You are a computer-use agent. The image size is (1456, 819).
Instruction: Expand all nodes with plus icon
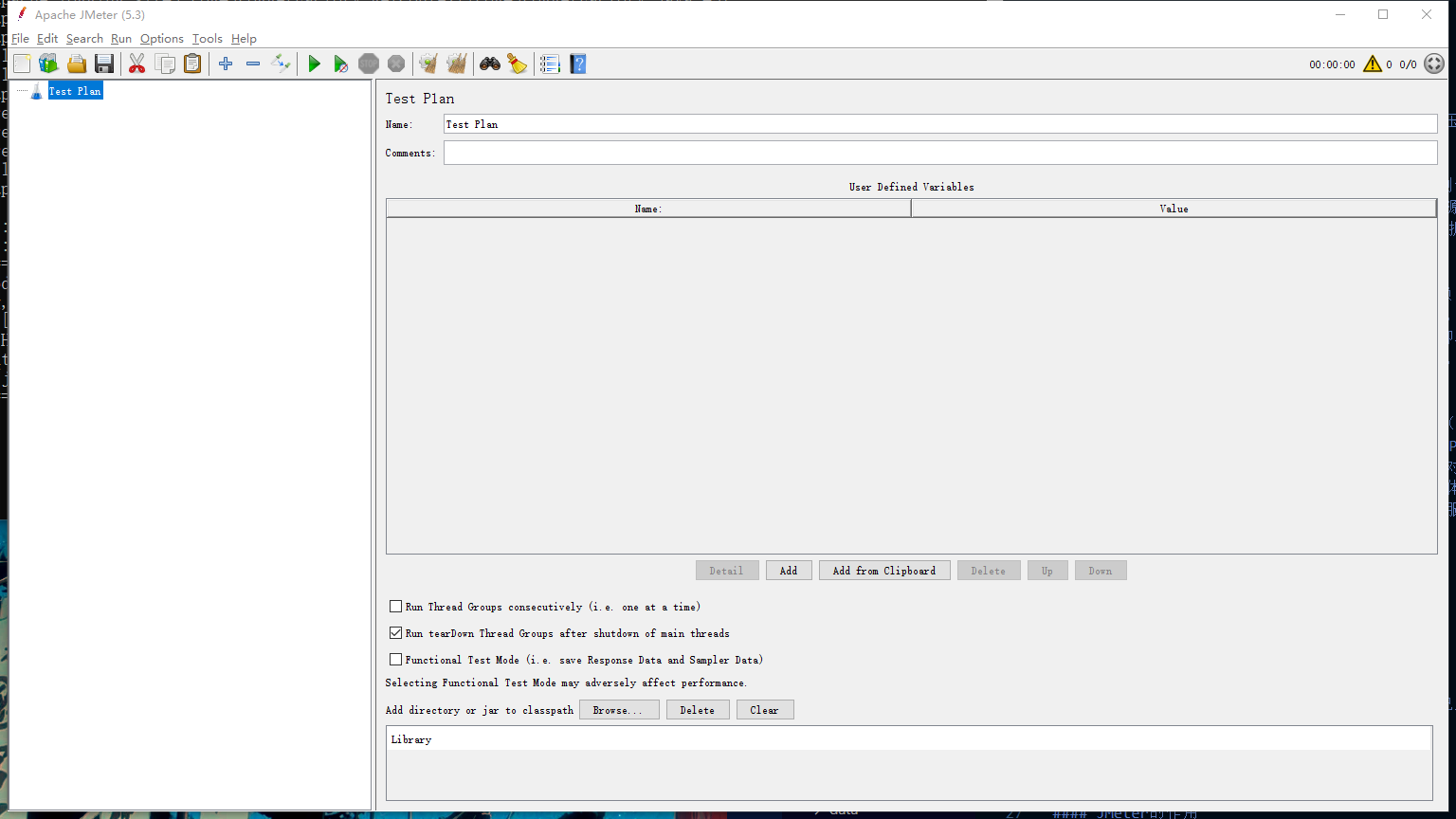226,64
